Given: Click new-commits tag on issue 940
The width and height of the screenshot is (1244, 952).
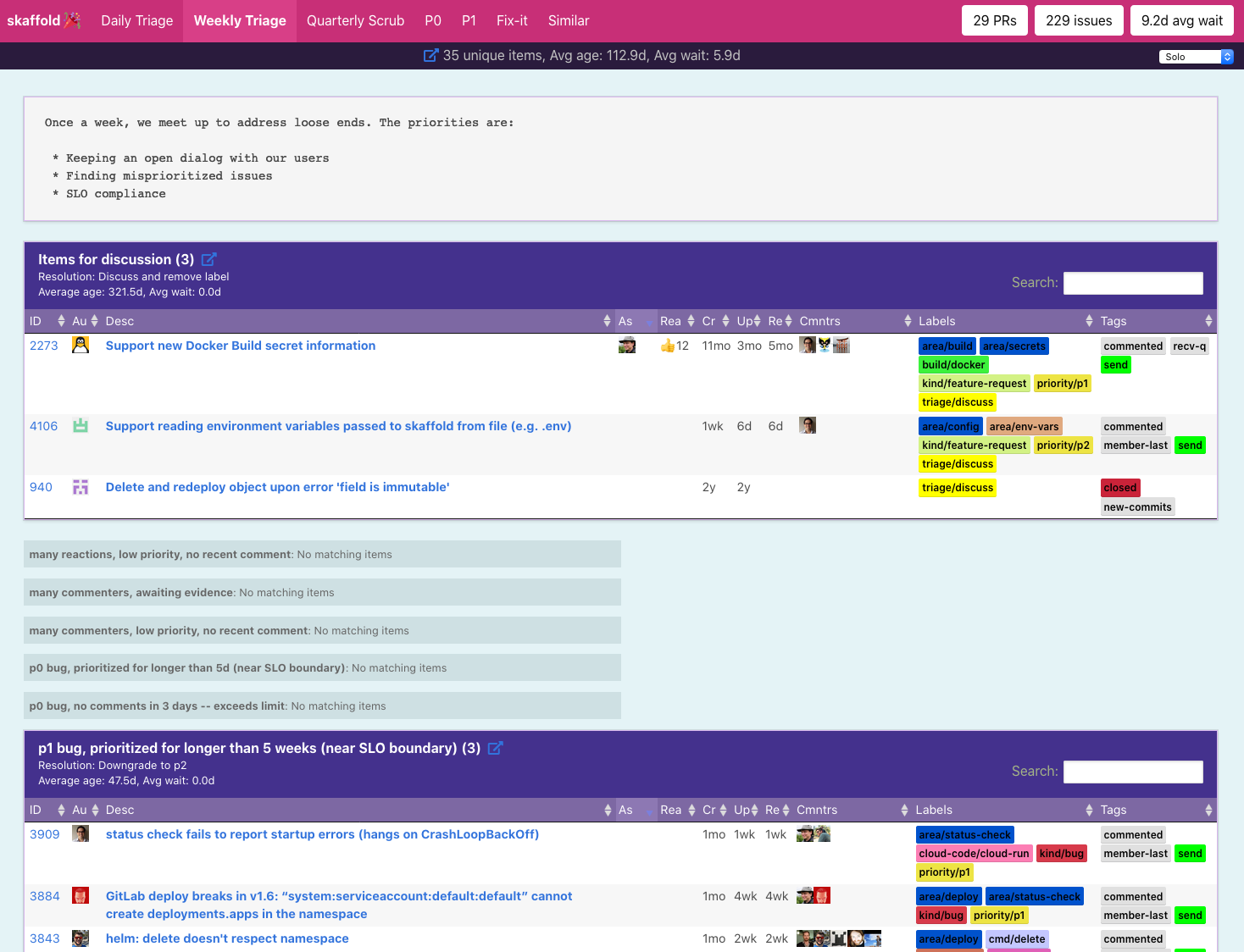Looking at the screenshot, I should point(1137,506).
